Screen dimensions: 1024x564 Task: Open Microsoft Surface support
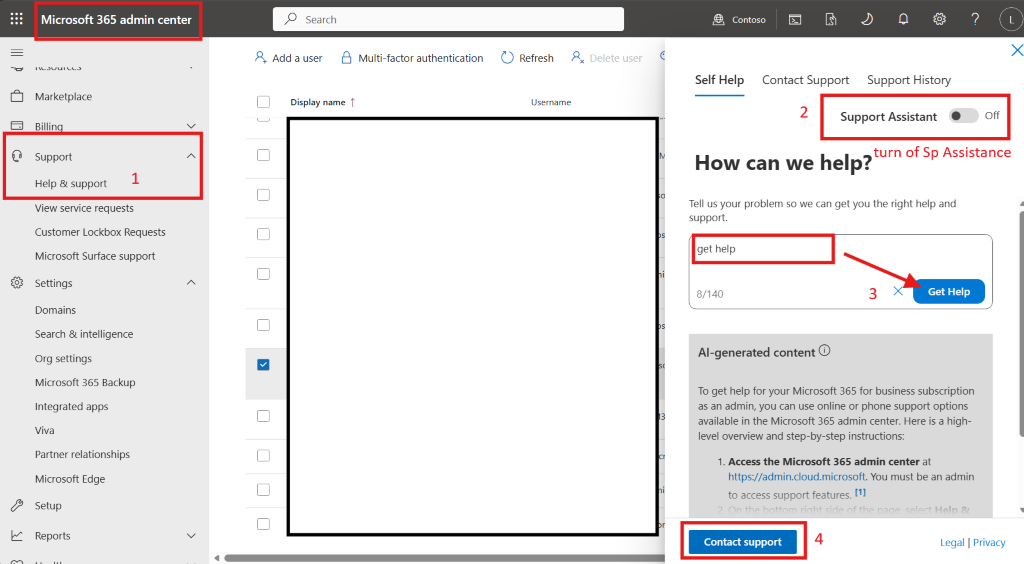(x=95, y=257)
